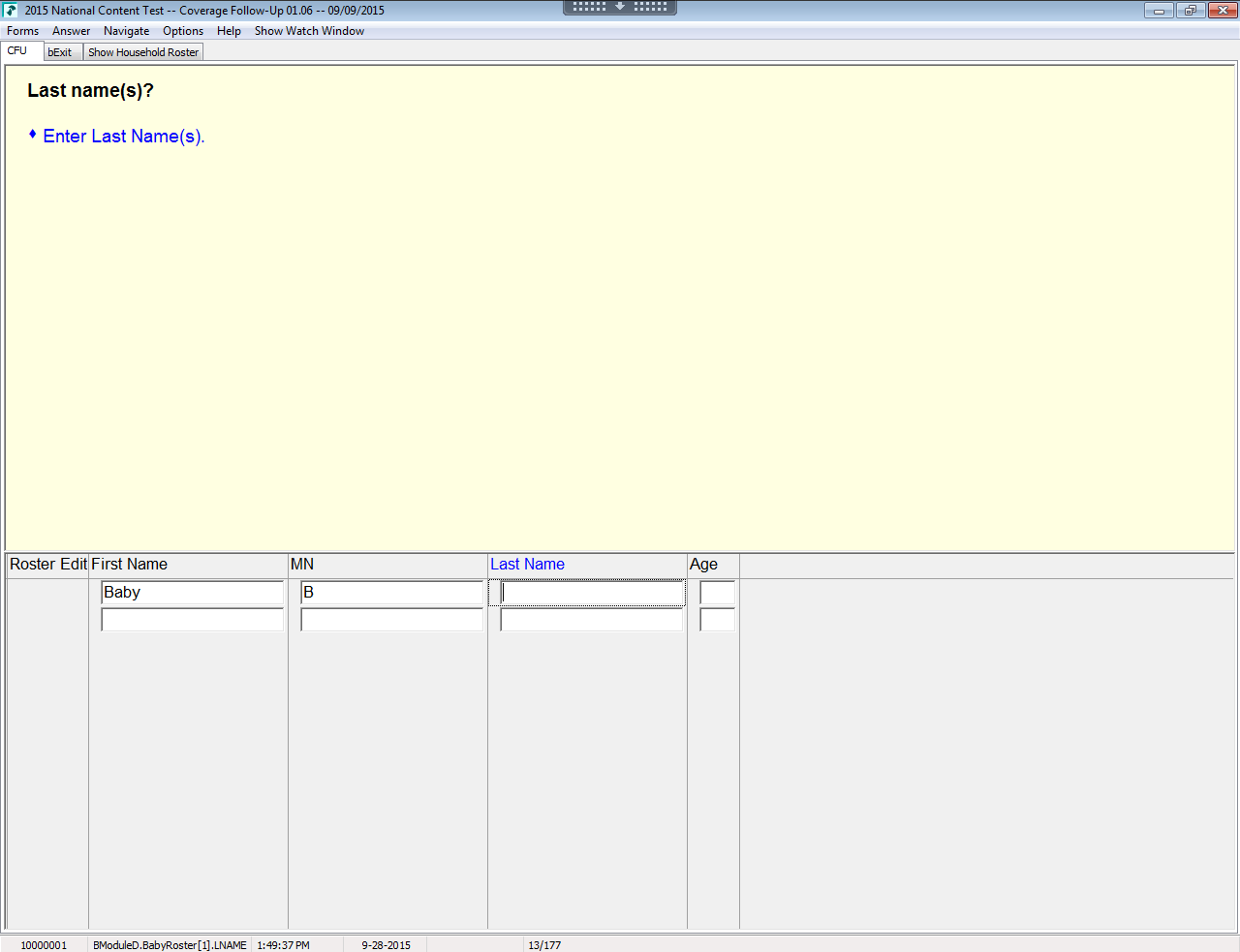The width and height of the screenshot is (1240, 952).
Task: Open the Options menu
Action: point(183,31)
